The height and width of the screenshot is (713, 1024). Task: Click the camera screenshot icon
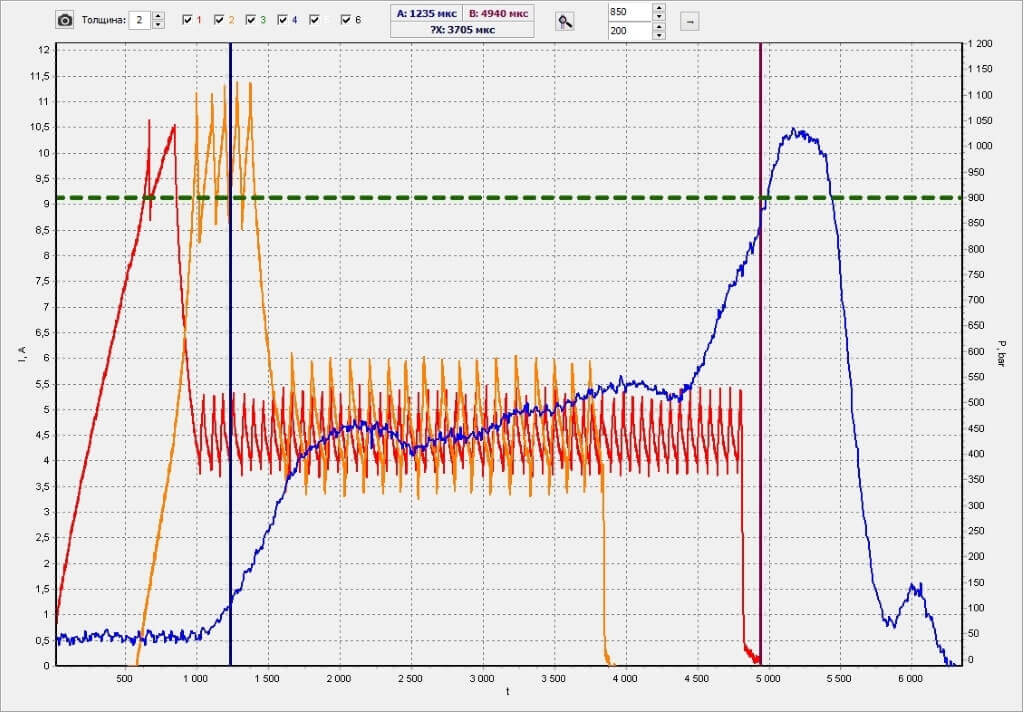[65, 20]
